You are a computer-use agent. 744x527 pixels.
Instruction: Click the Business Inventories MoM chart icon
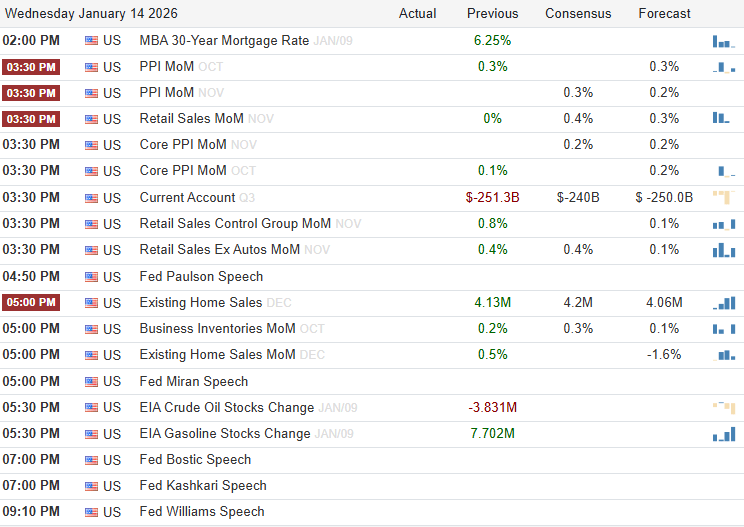pos(723,328)
